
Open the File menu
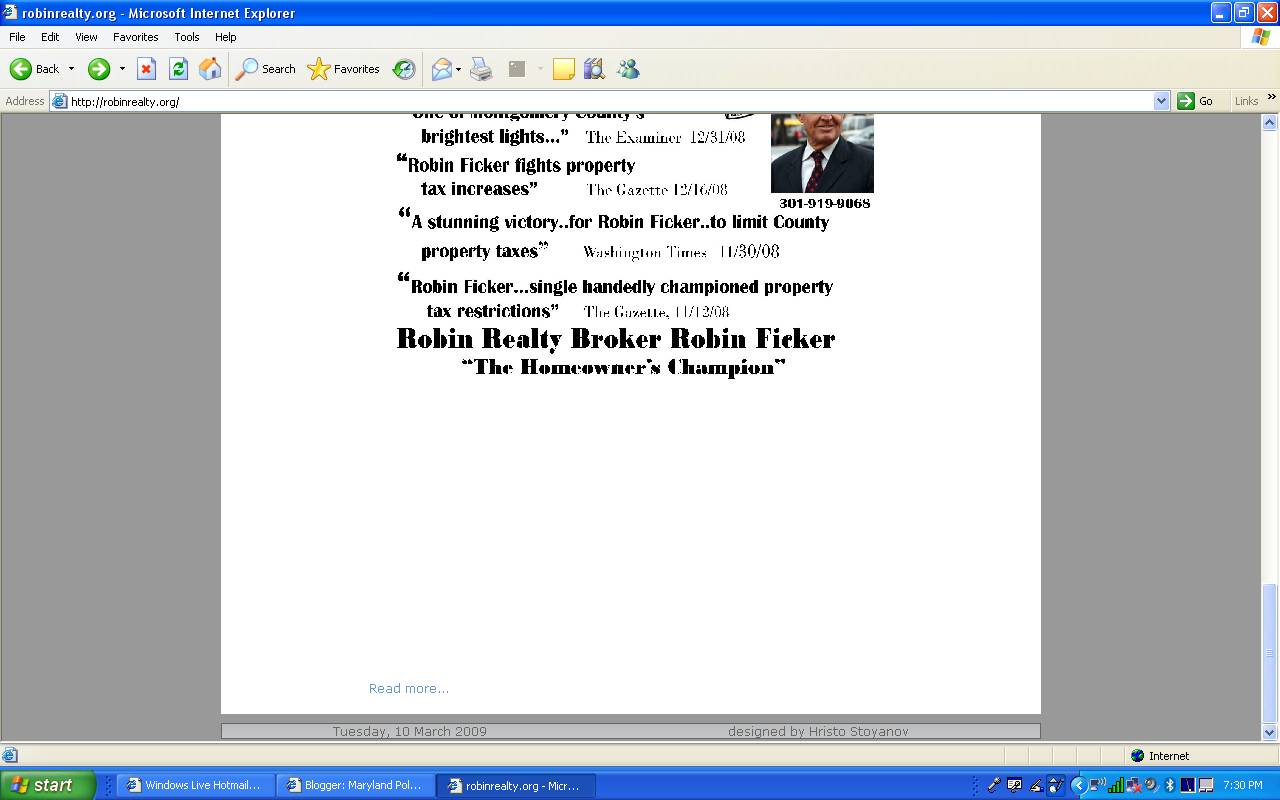click(x=17, y=37)
